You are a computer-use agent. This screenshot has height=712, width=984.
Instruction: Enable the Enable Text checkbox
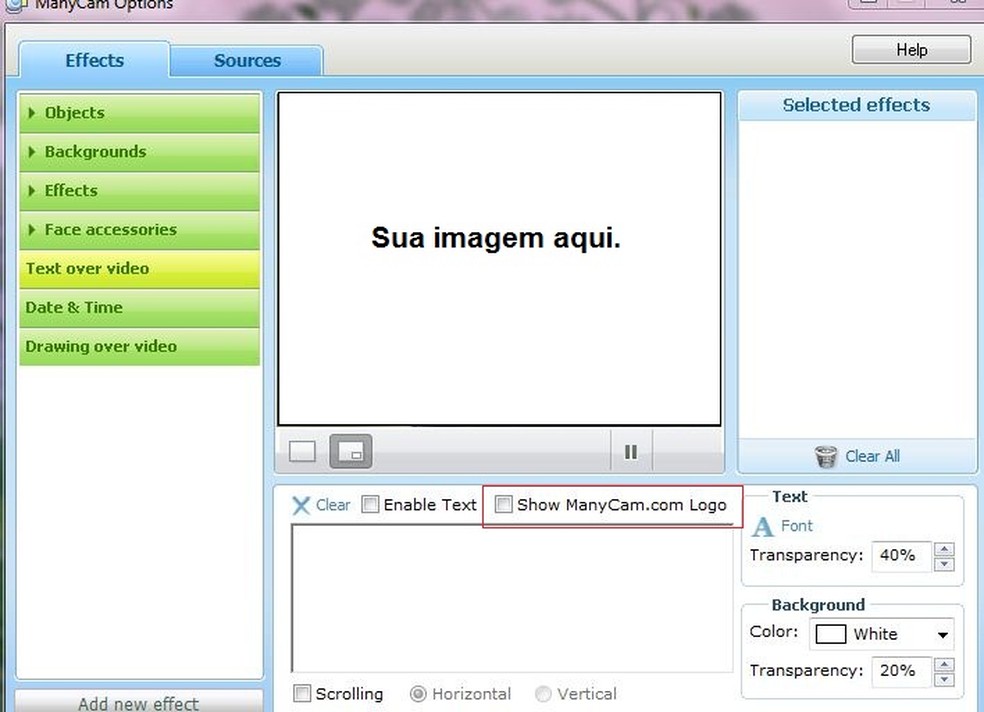(x=370, y=504)
